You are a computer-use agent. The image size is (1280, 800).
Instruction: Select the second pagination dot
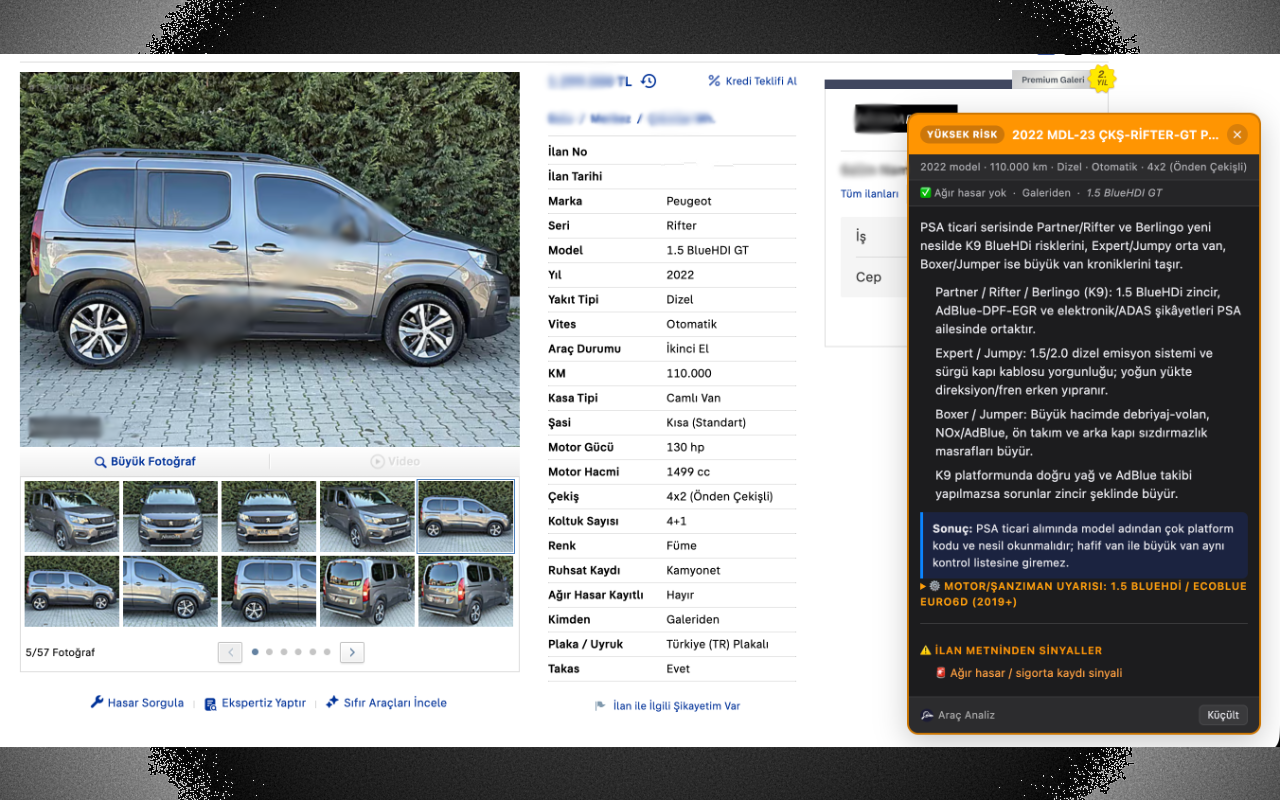[269, 651]
